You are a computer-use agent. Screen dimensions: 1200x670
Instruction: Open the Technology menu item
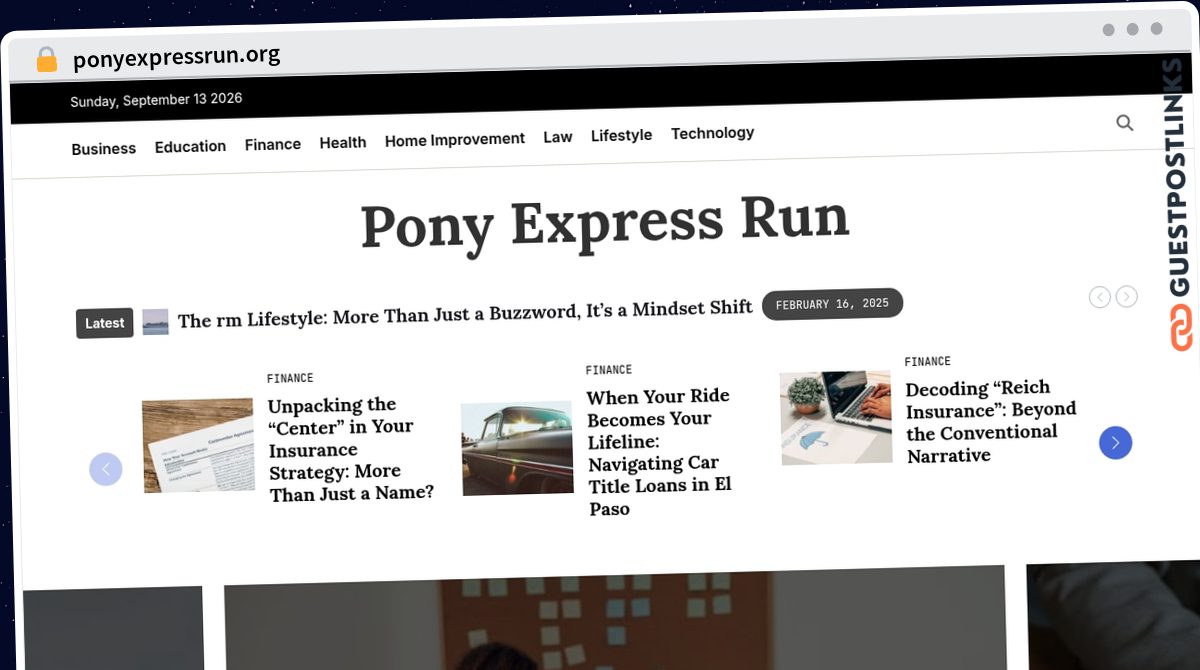(x=712, y=133)
